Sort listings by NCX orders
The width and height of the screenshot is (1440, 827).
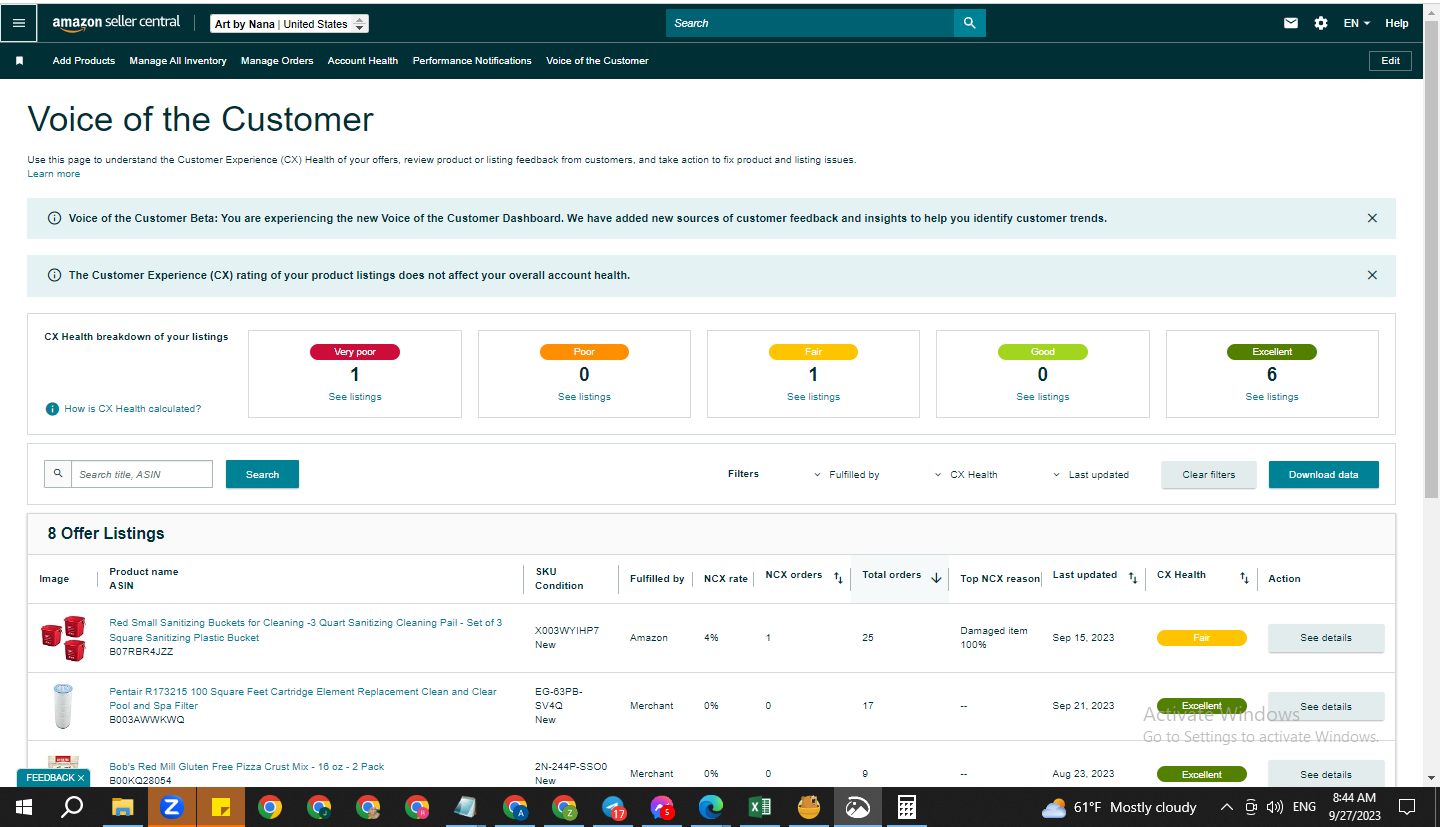tap(838, 578)
